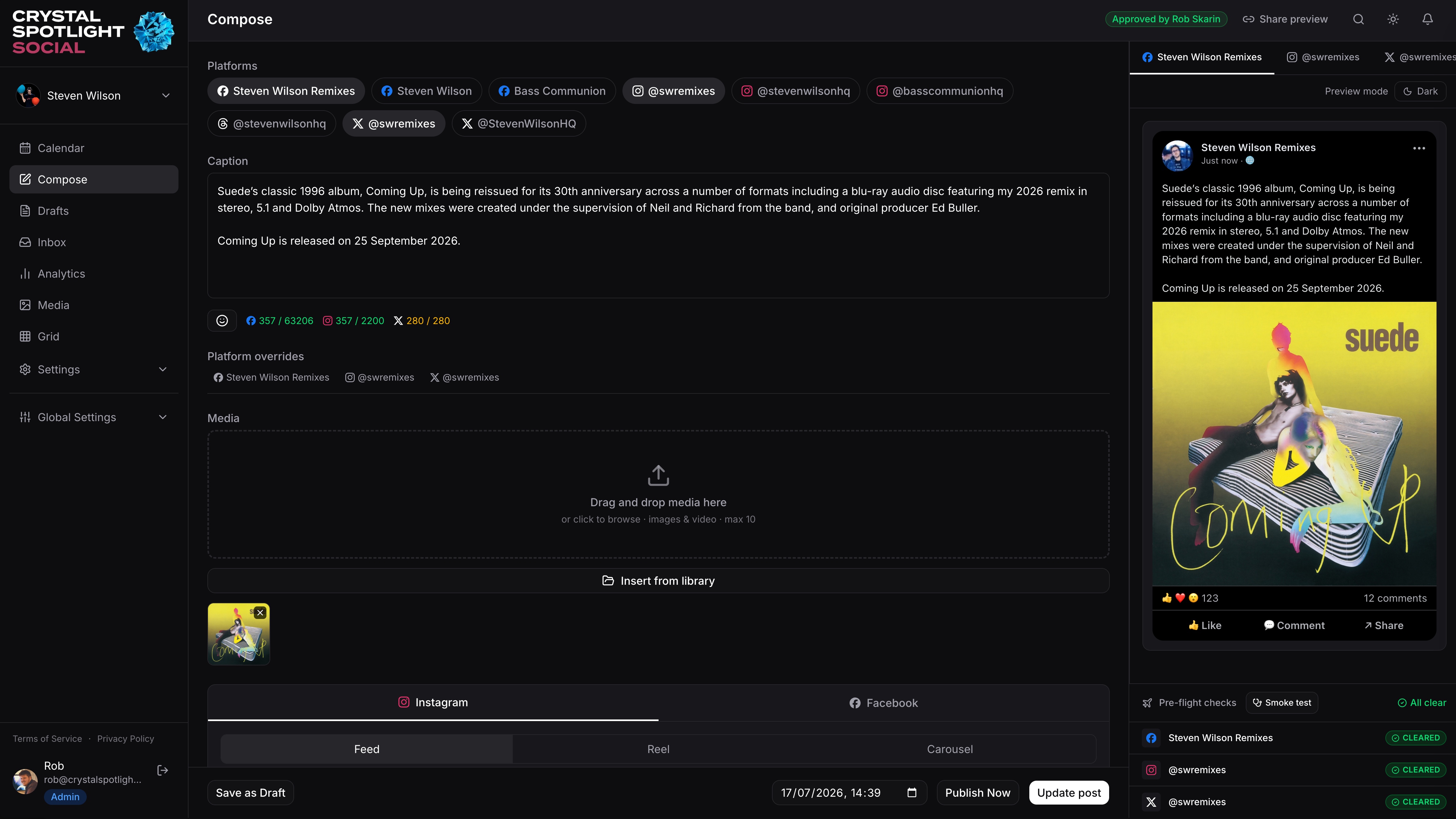Click Share in the preview post
This screenshot has height=819, width=1456.
point(1384,625)
